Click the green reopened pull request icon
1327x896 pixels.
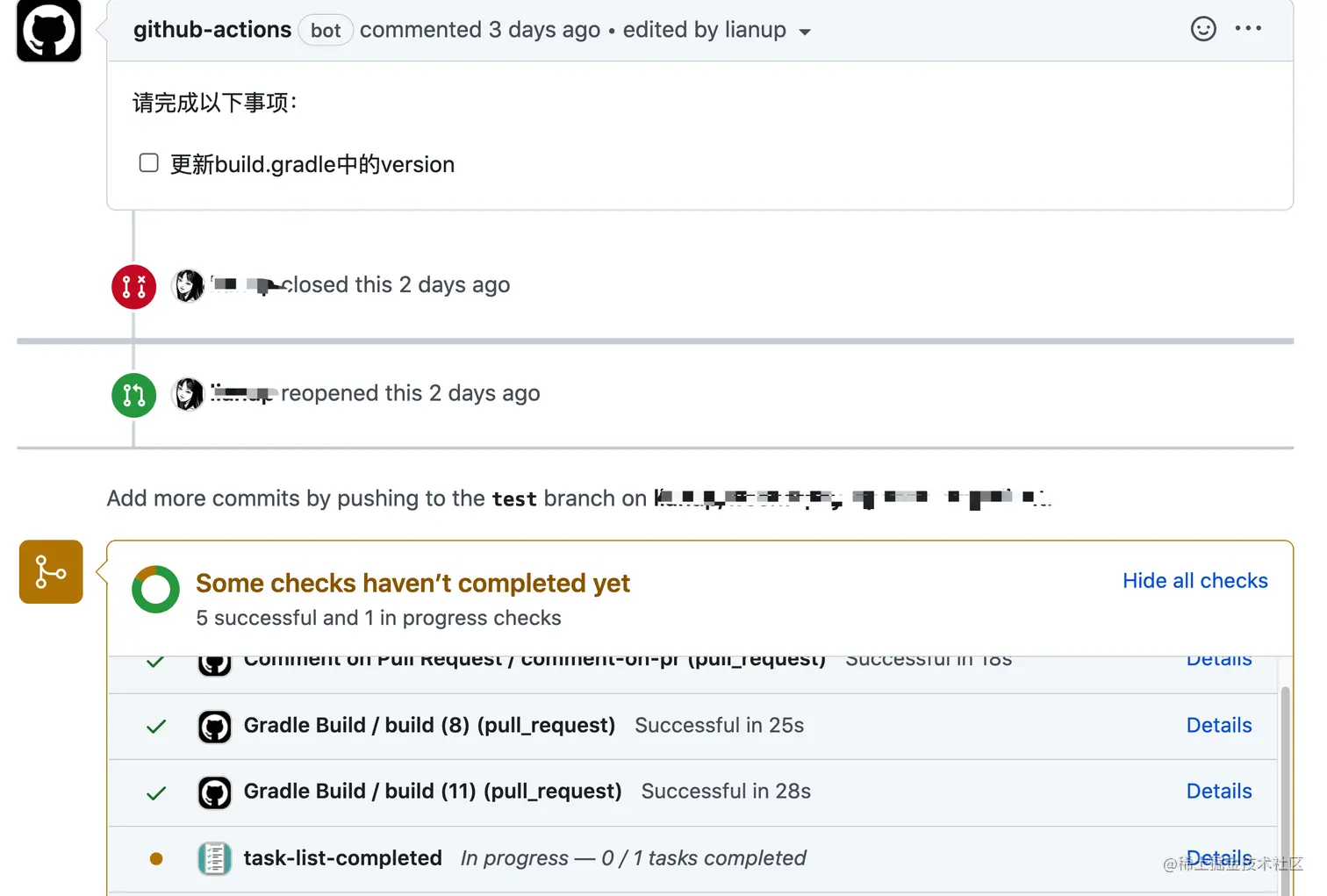coord(133,395)
